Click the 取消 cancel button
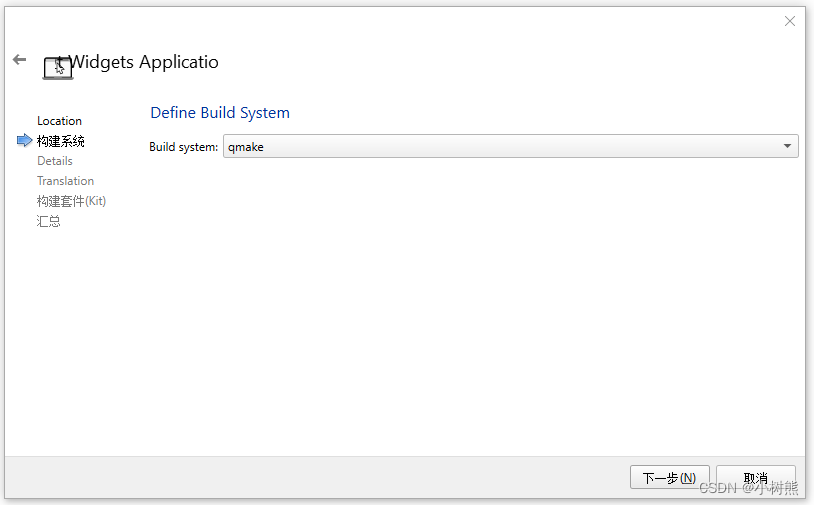 click(755, 477)
